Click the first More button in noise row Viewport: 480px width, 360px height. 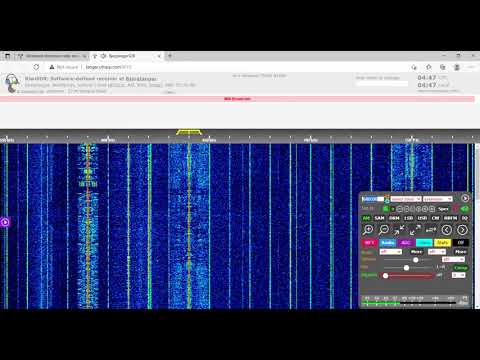coord(417,252)
